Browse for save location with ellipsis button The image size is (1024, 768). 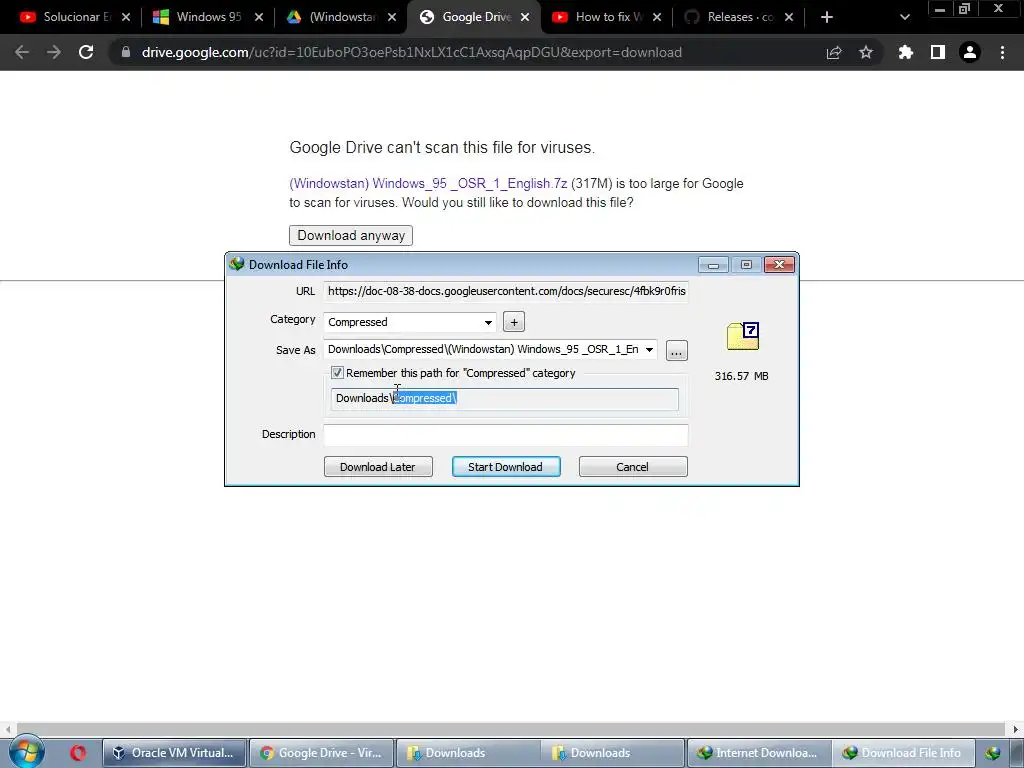[677, 351]
